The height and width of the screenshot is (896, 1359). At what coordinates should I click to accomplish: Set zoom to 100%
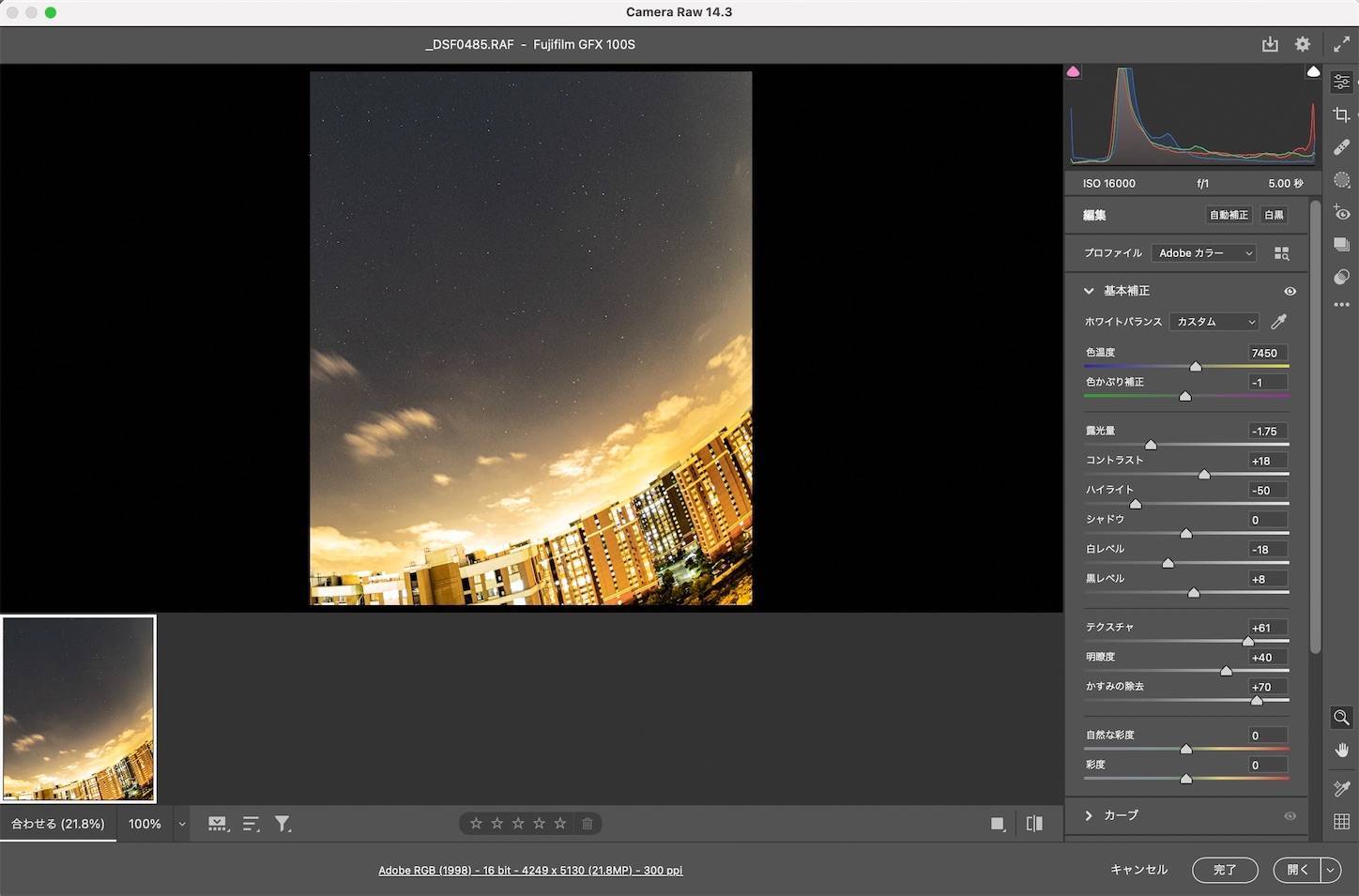tap(145, 824)
